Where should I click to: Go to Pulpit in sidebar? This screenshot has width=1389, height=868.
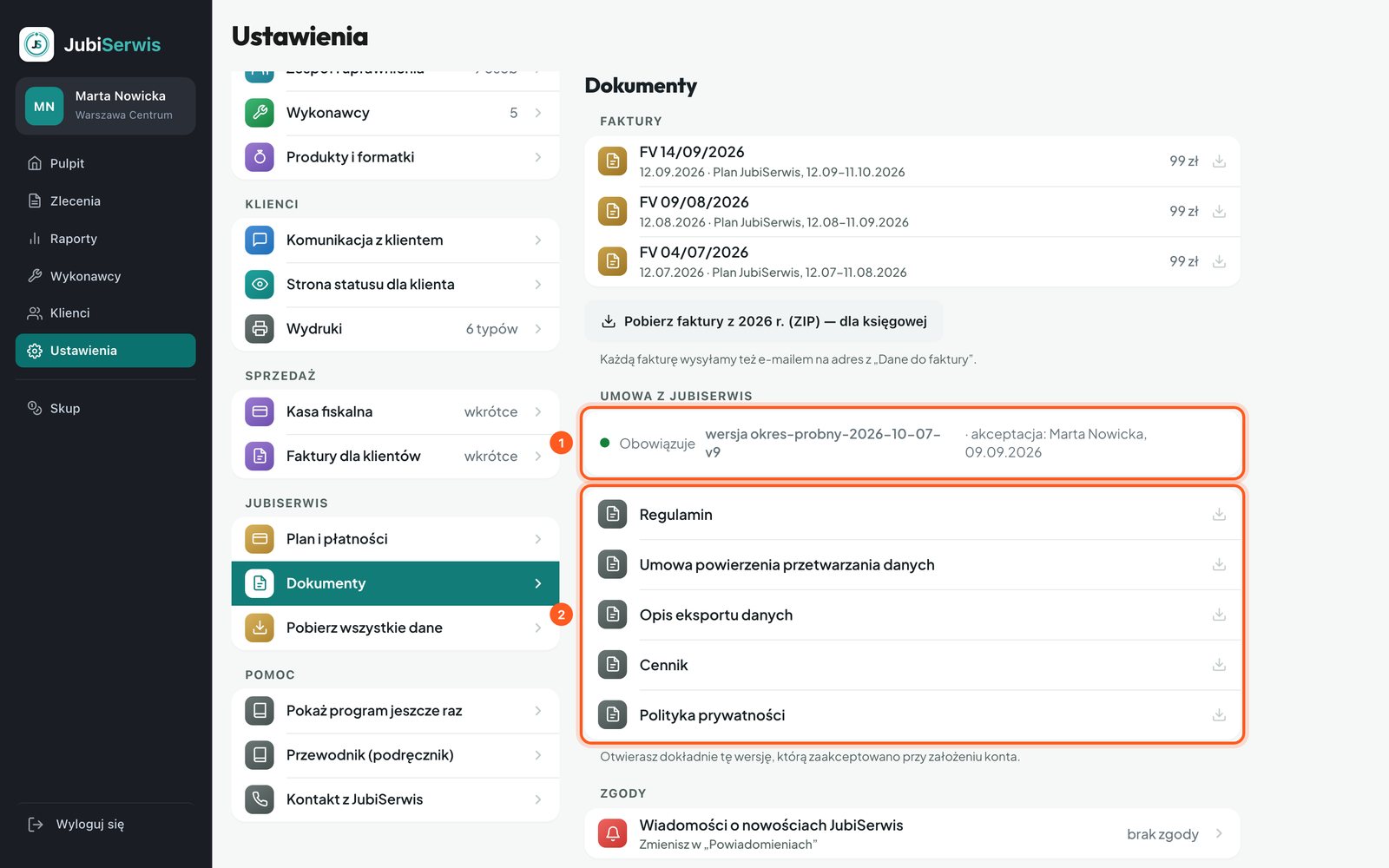pos(105,163)
